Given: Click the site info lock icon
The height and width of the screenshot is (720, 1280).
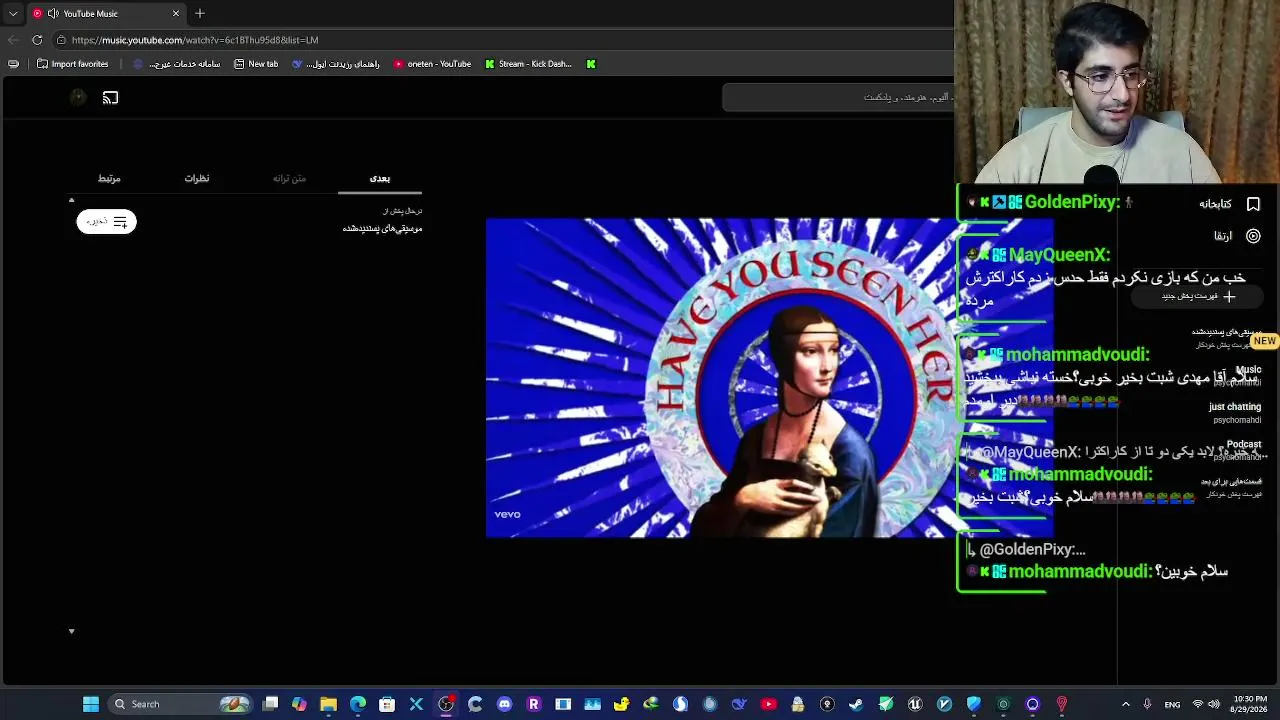Looking at the screenshot, I should tap(61, 40).
